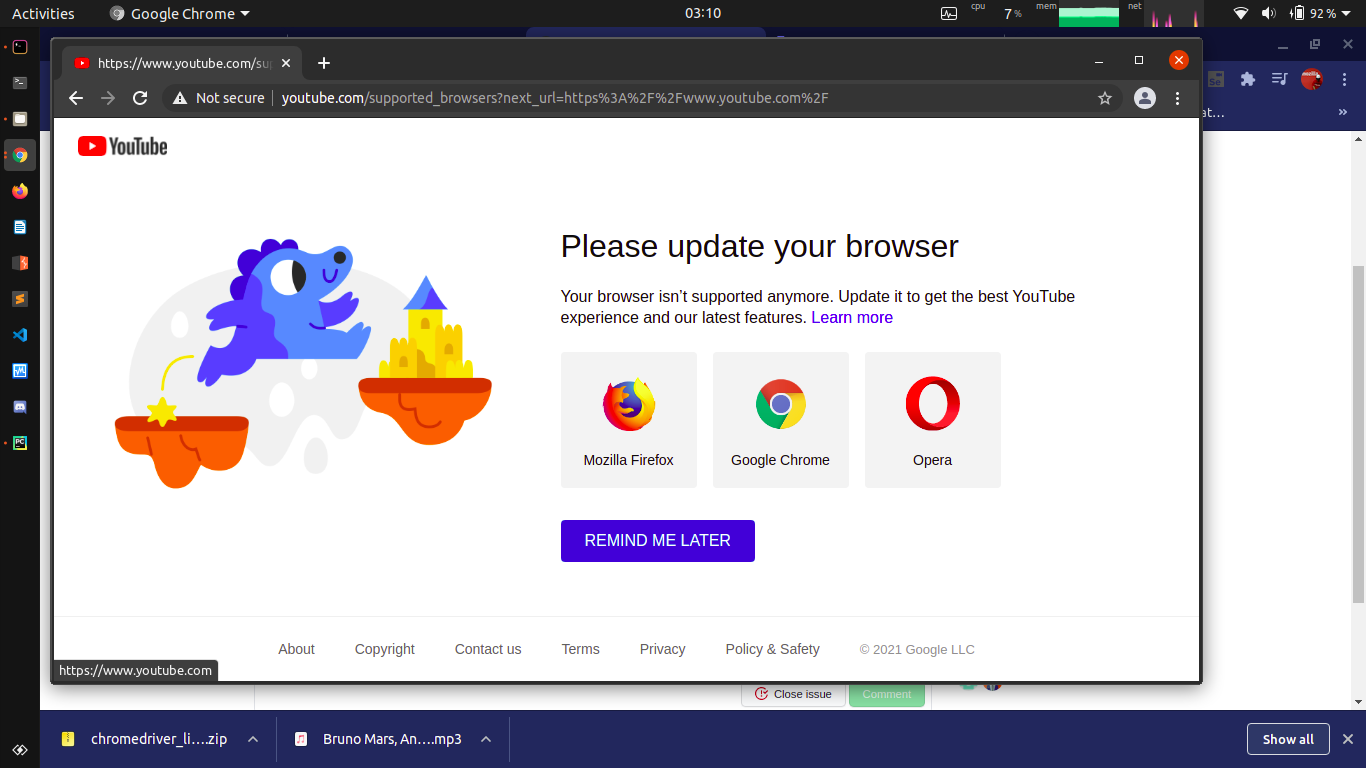Click the YouTube logo
The height and width of the screenshot is (768, 1366).
pyautogui.click(x=121, y=145)
